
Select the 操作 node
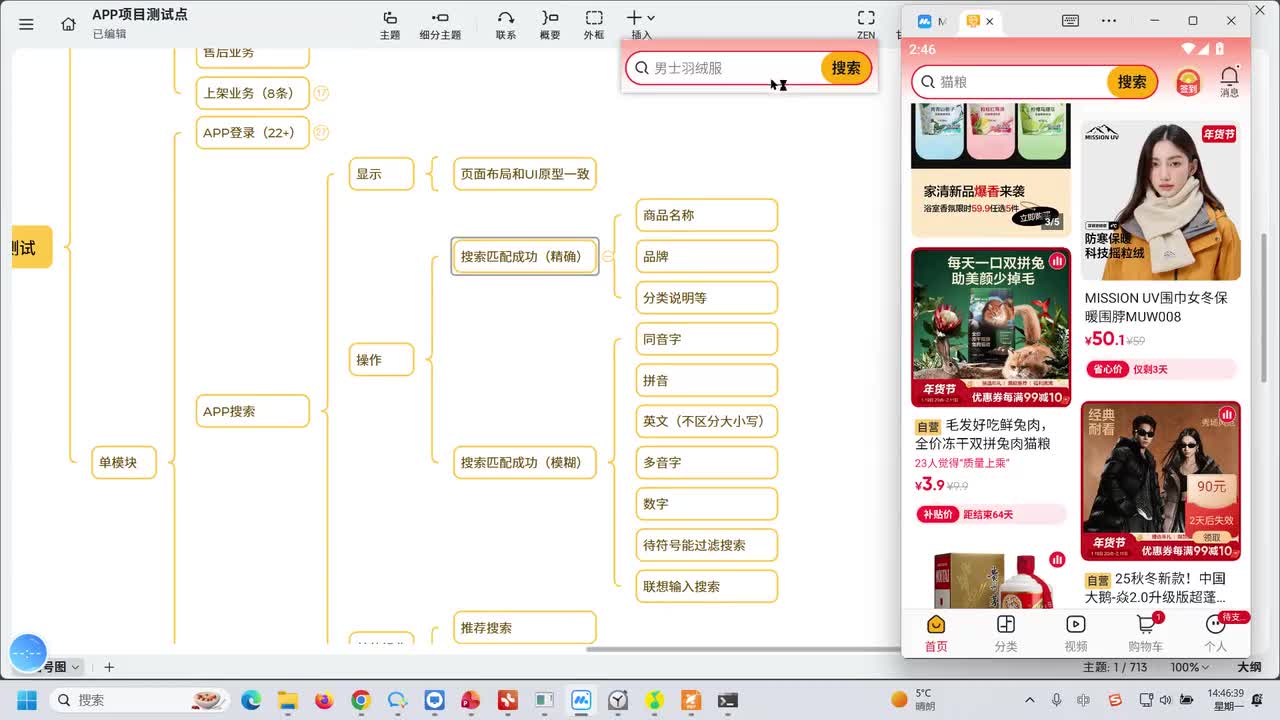pos(381,360)
